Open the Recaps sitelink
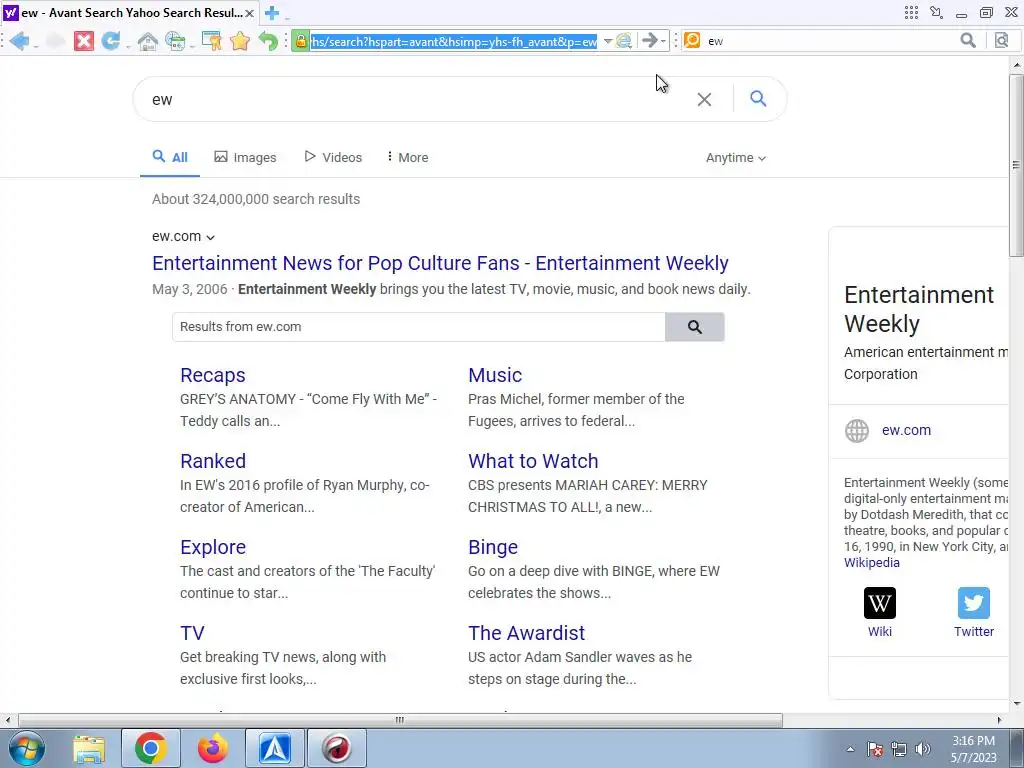This screenshot has width=1024, height=768. point(213,375)
